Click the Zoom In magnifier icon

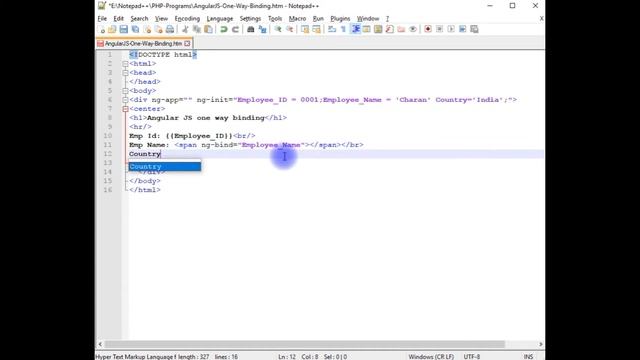pos(278,29)
